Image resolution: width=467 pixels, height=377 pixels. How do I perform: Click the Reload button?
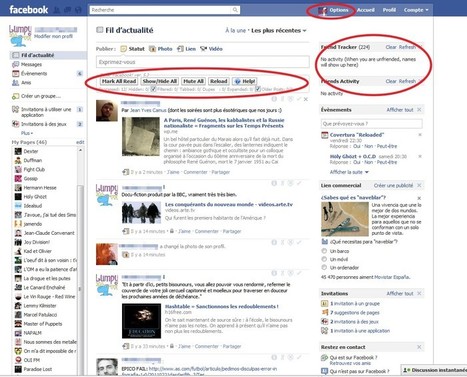219,81
